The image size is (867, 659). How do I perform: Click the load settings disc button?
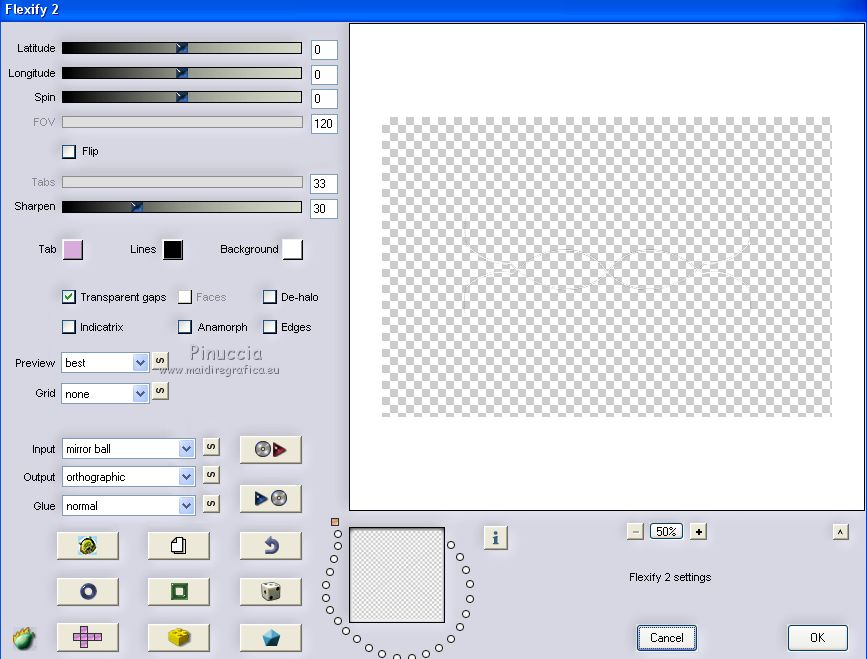(x=270, y=449)
